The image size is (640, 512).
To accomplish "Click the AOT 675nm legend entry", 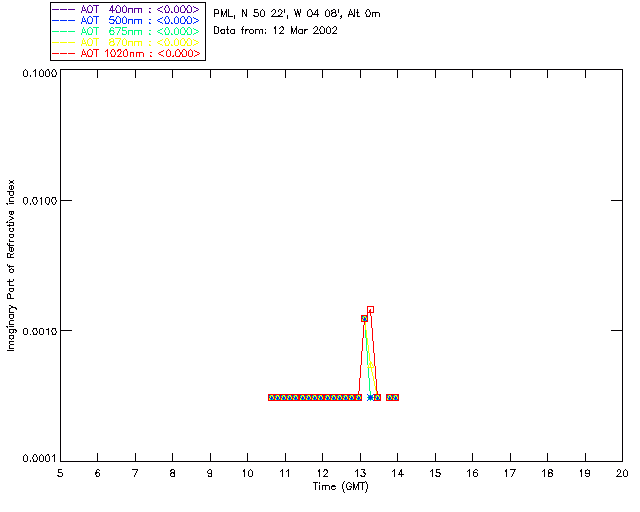I will pos(126,31).
